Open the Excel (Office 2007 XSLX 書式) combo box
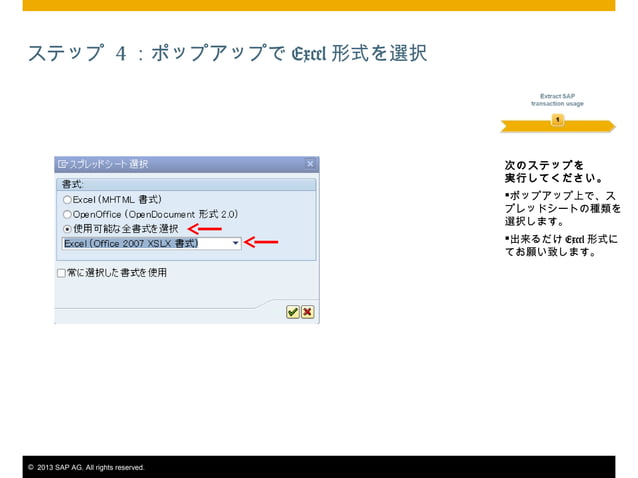 (151, 243)
